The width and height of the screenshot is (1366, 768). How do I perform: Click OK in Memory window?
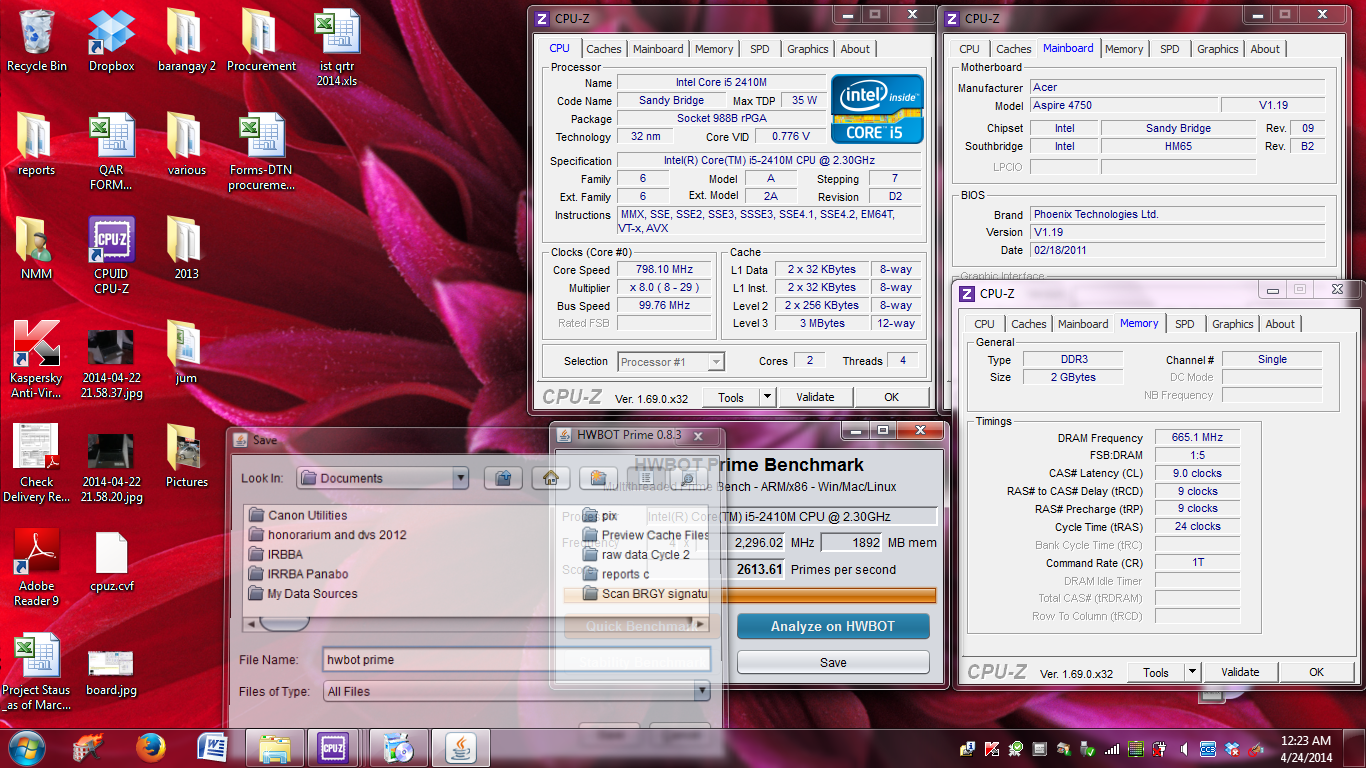(1316, 672)
